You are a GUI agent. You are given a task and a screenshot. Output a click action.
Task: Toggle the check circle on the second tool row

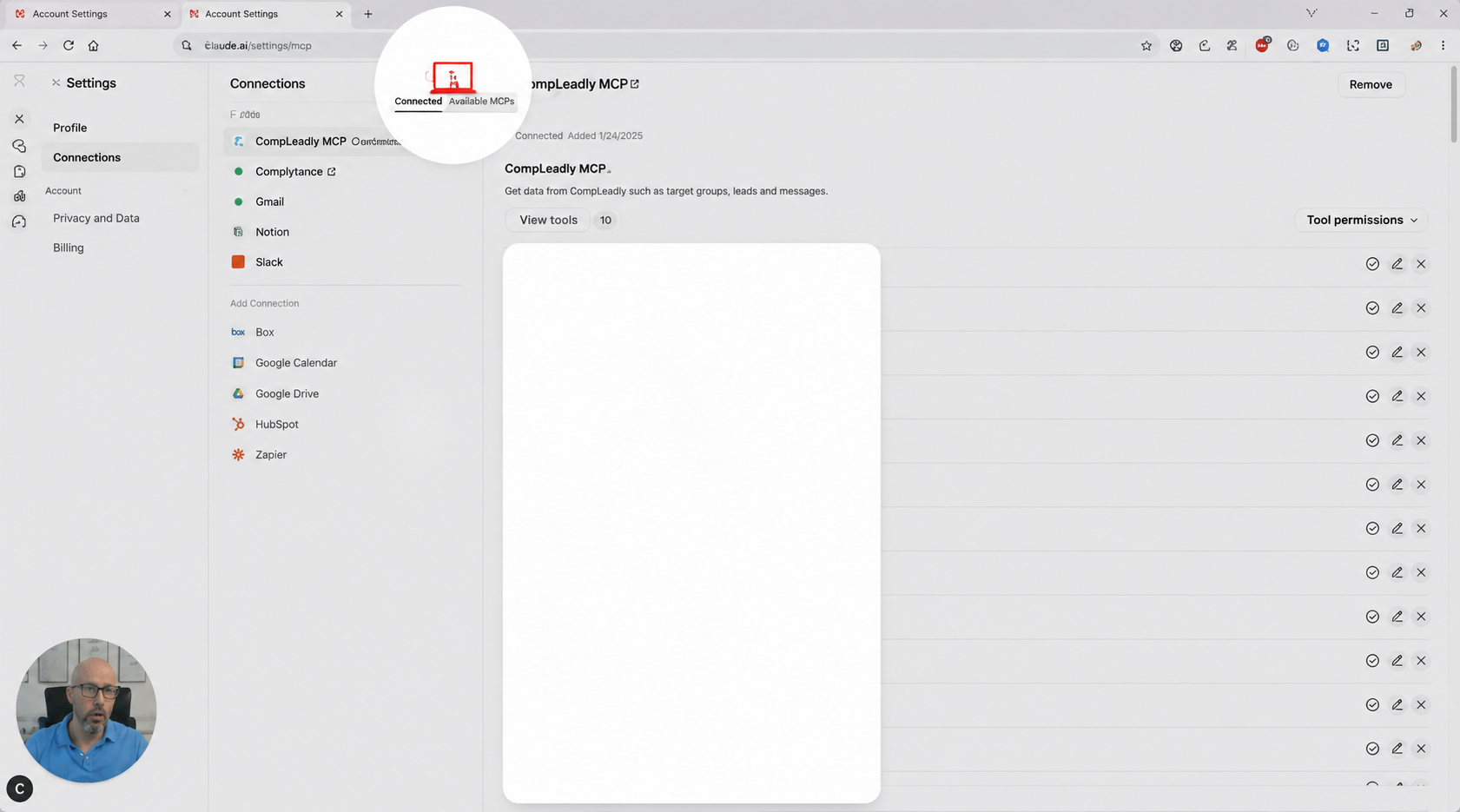pos(1372,308)
